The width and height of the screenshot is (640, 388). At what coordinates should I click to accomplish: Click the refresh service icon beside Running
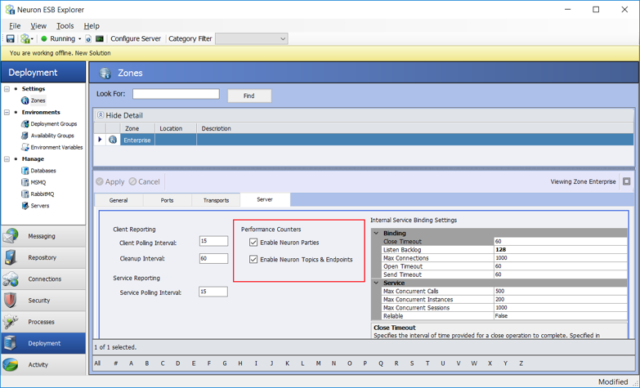click(x=88, y=39)
